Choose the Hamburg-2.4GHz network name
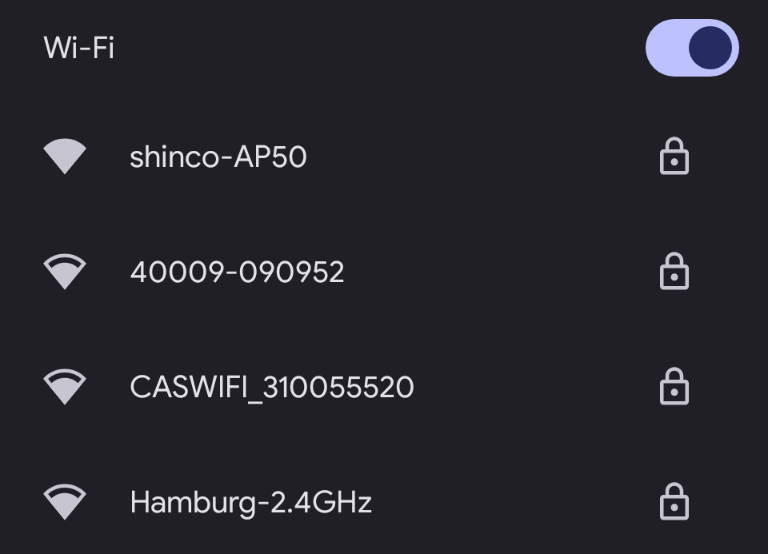Screen dimensions: 768x554 (251, 502)
